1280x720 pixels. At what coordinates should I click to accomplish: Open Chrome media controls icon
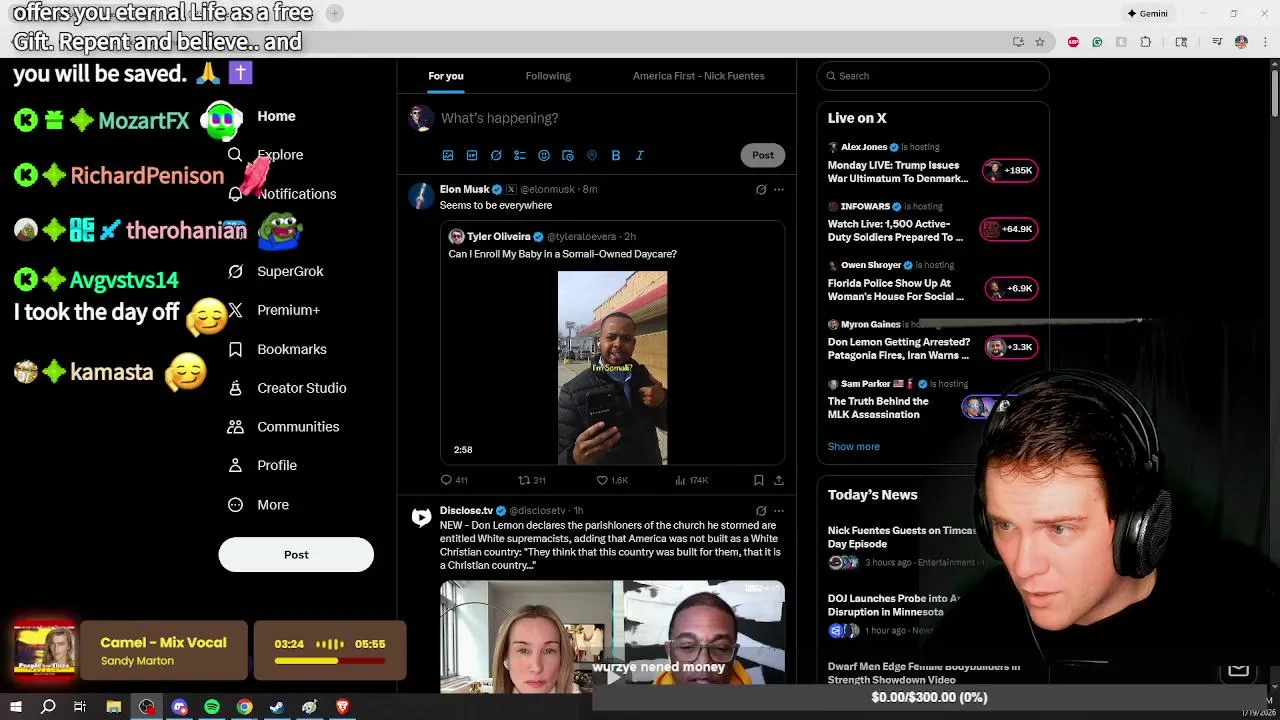tap(1217, 42)
